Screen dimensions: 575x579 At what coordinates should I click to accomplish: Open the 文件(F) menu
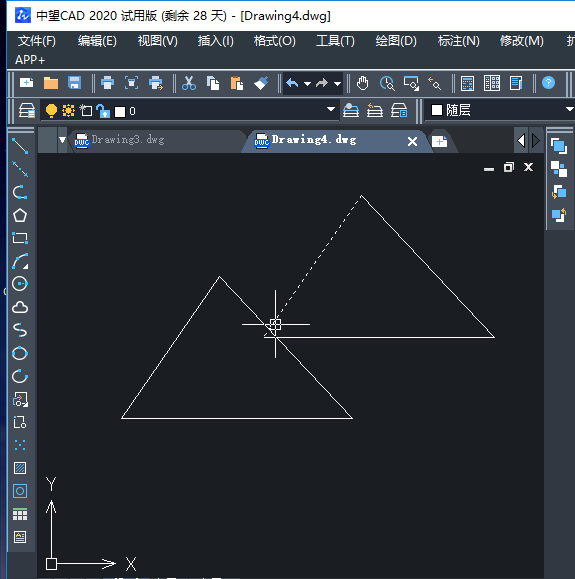pyautogui.click(x=37, y=41)
